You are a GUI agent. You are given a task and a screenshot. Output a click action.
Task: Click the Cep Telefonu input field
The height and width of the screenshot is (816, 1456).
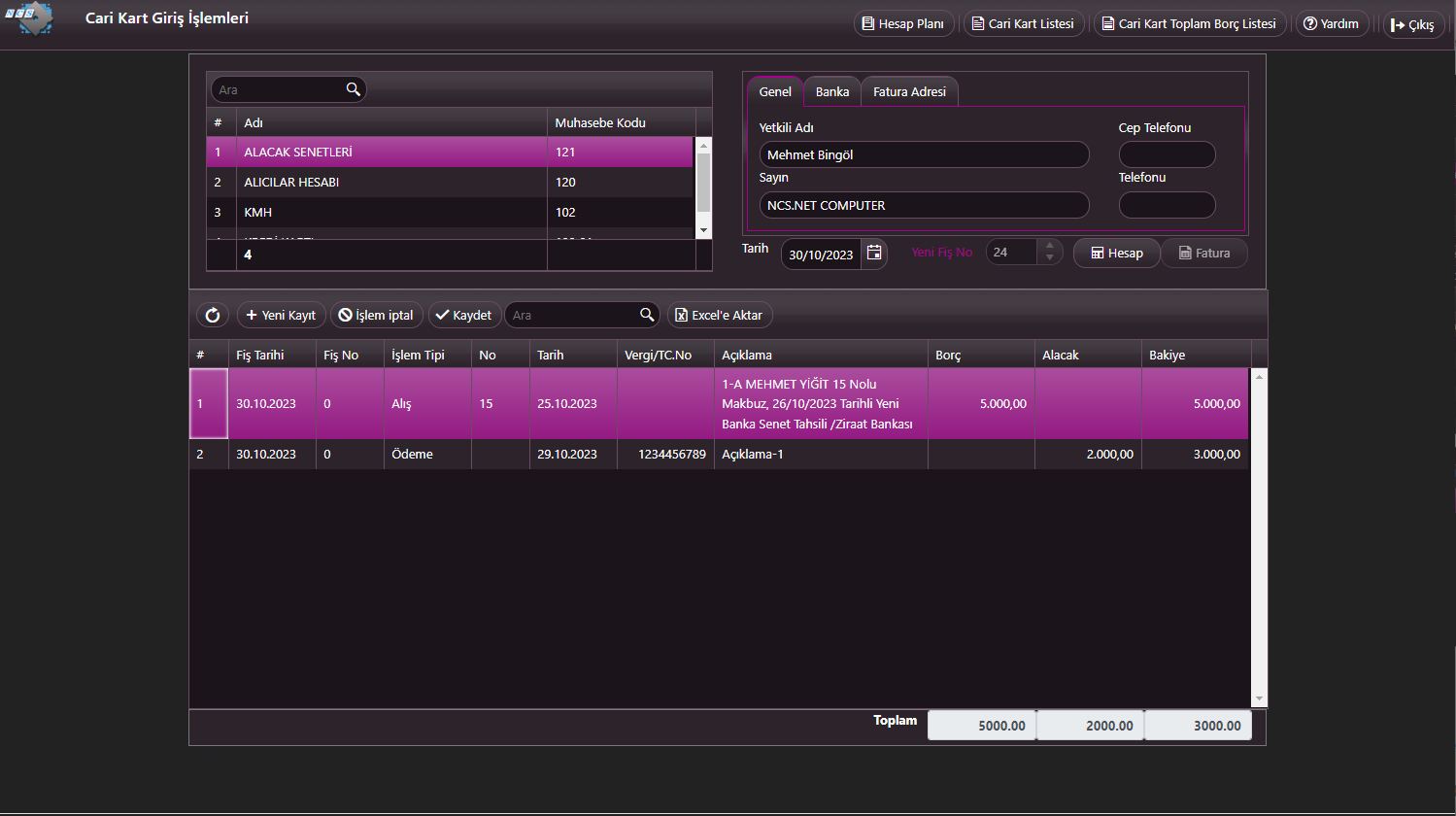1167,154
